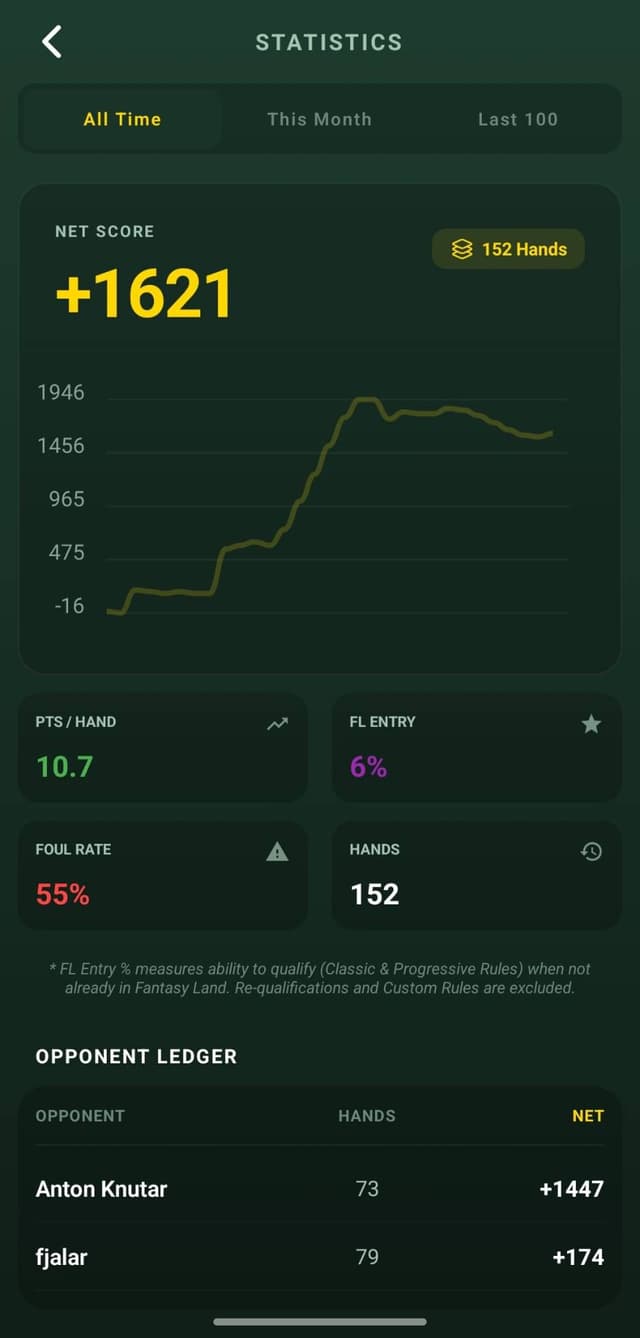Switch to the This Month tab
Viewport: 640px width, 1338px height.
319,119
